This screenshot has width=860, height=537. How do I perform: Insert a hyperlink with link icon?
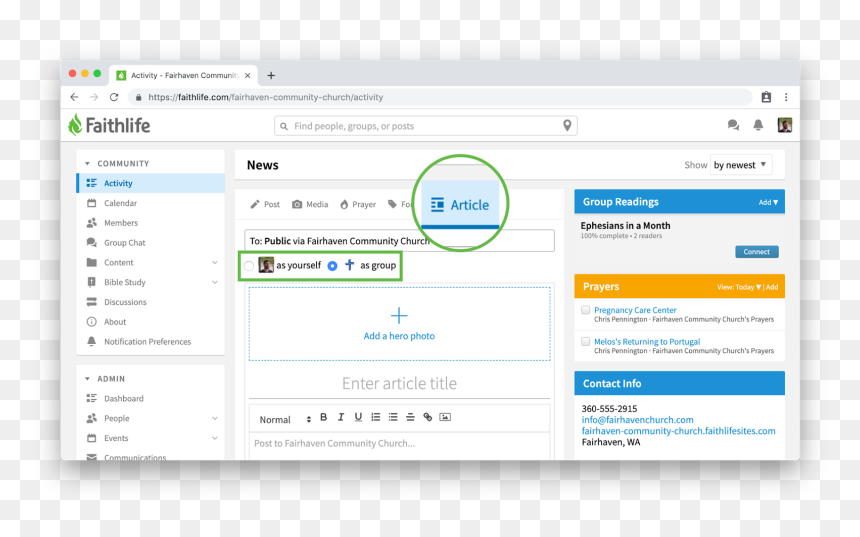[x=428, y=417]
